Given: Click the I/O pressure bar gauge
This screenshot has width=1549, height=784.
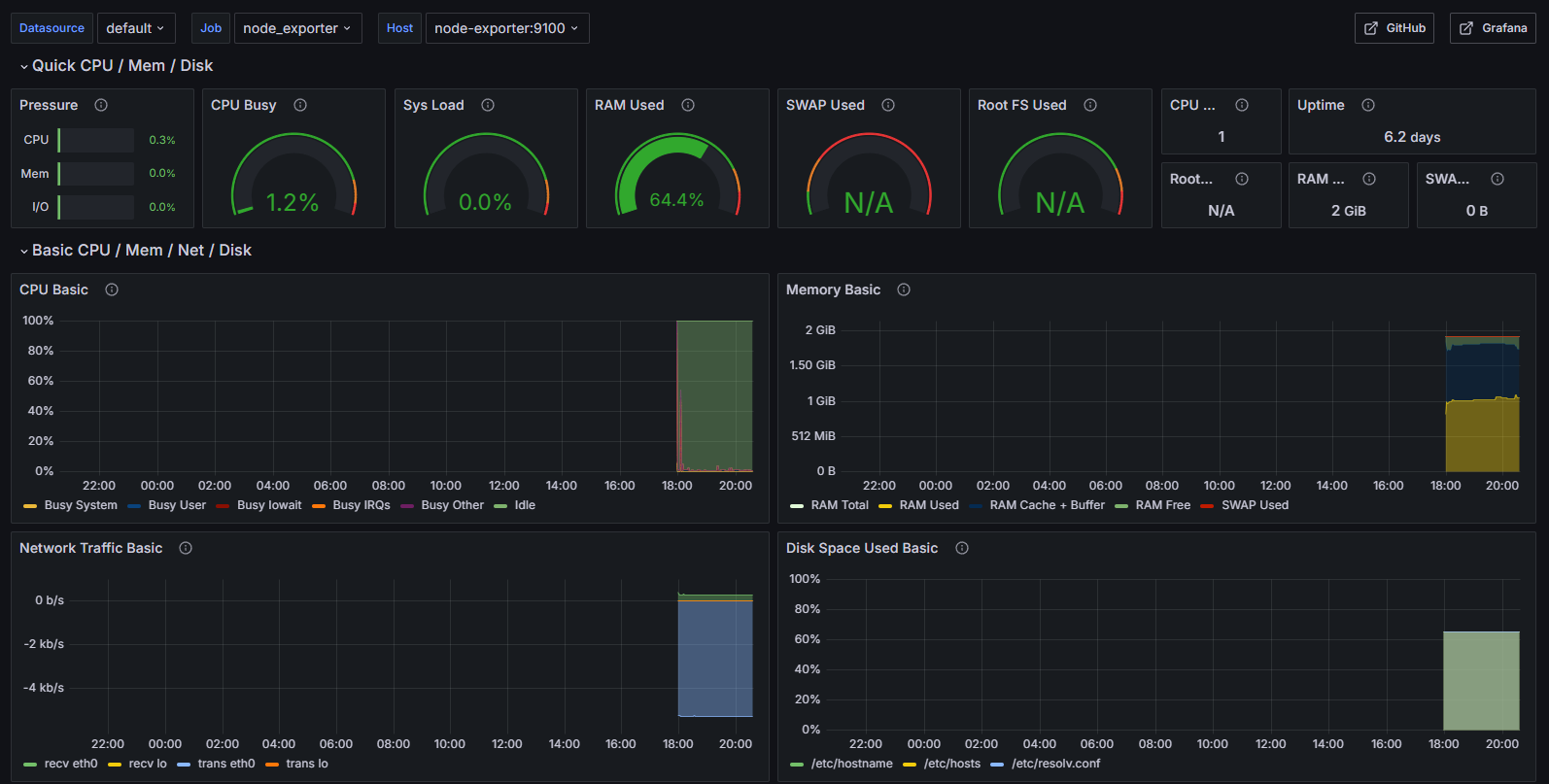Looking at the screenshot, I should pos(95,207).
